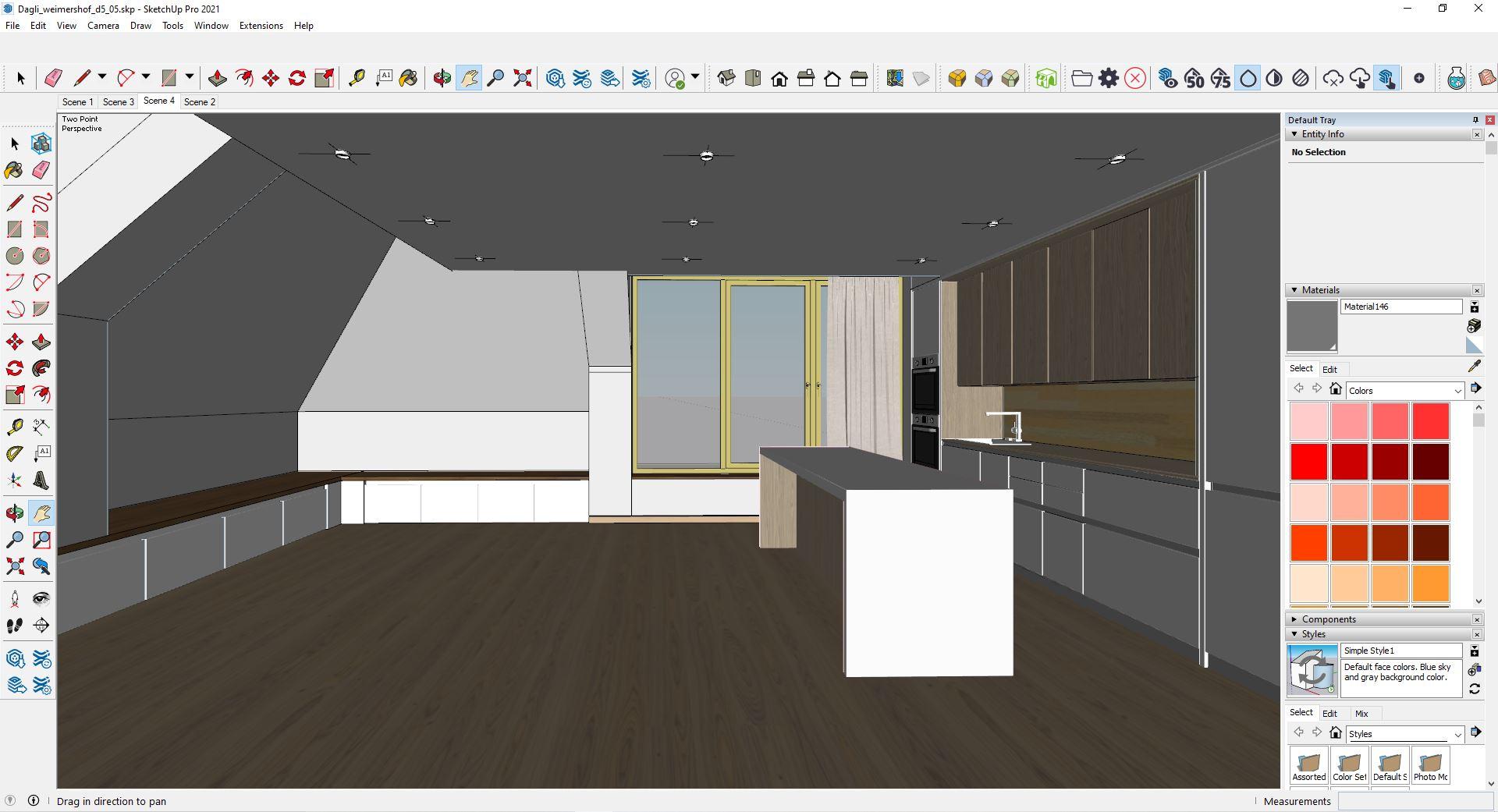Activate the Push/Pull tool in top toolbar
Screen dimensions: 1498x812
click(218, 78)
